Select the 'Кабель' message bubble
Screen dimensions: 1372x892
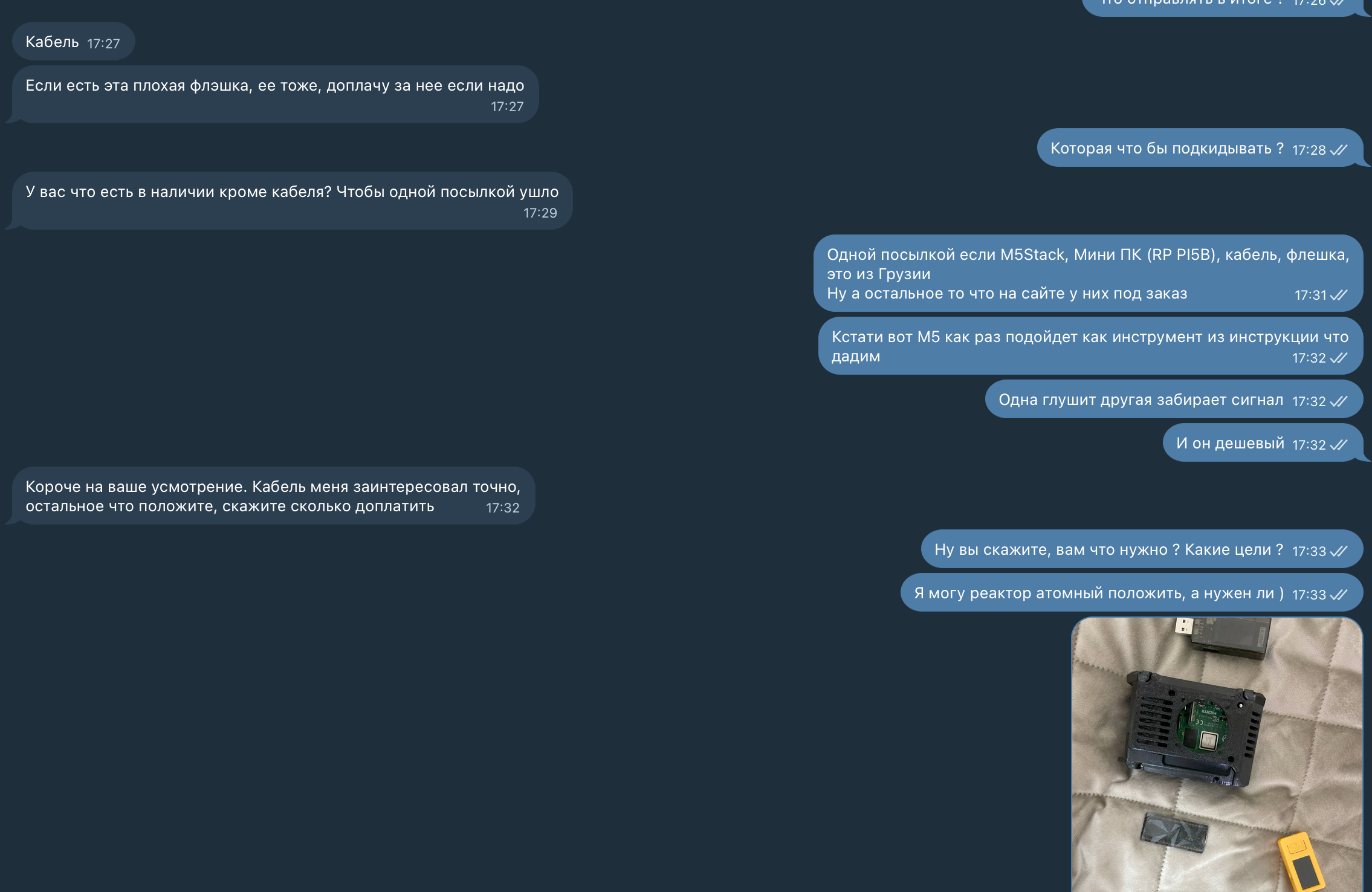tap(73, 41)
